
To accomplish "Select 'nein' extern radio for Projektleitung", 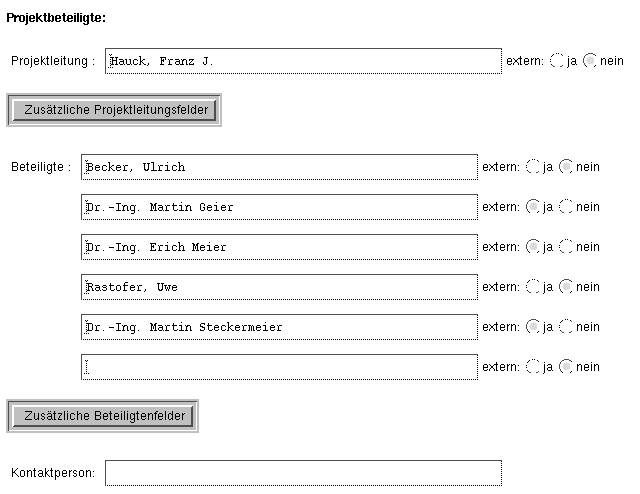I will click(x=590, y=61).
